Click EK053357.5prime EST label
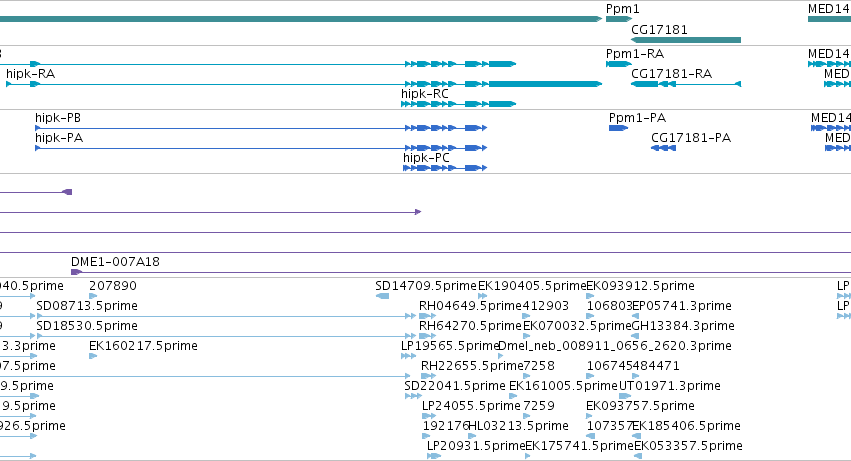The width and height of the screenshot is (851, 461). tap(688, 446)
